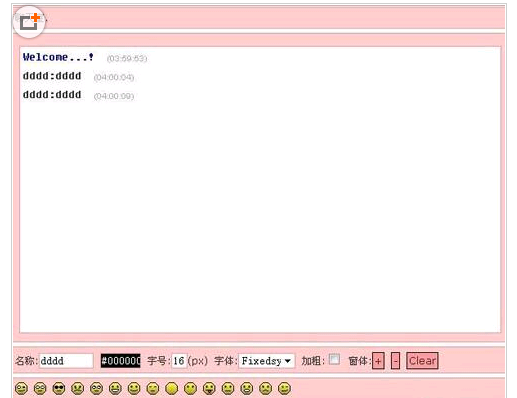Screen dimensions: 517x398
Task: Insert the first emoticon in the row
Action: (21, 388)
